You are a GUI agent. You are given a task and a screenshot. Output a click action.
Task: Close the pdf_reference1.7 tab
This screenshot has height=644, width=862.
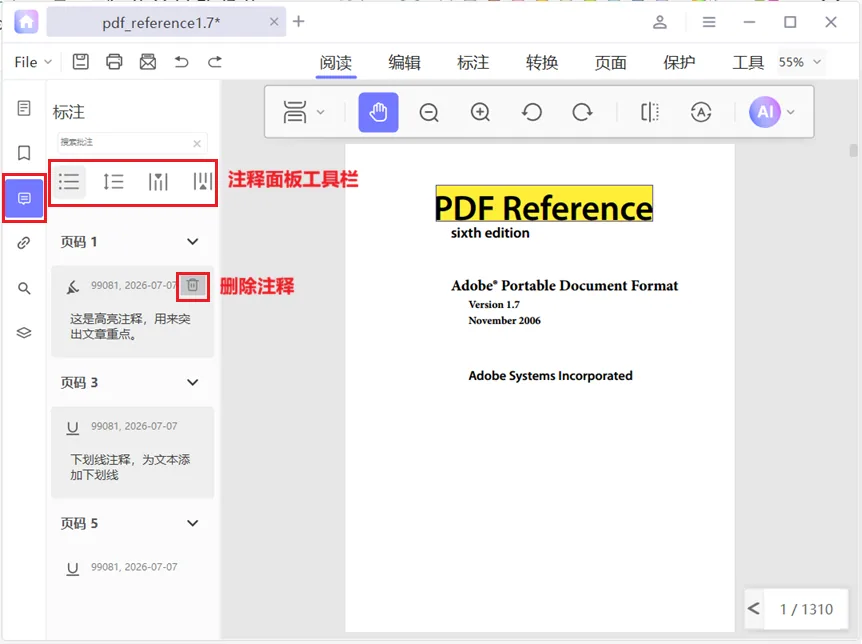pyautogui.click(x=274, y=22)
